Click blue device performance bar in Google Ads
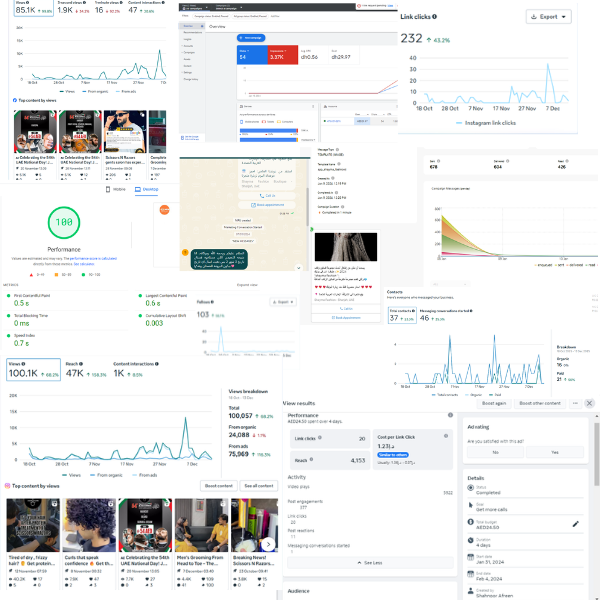The image size is (600, 600). [269, 131]
